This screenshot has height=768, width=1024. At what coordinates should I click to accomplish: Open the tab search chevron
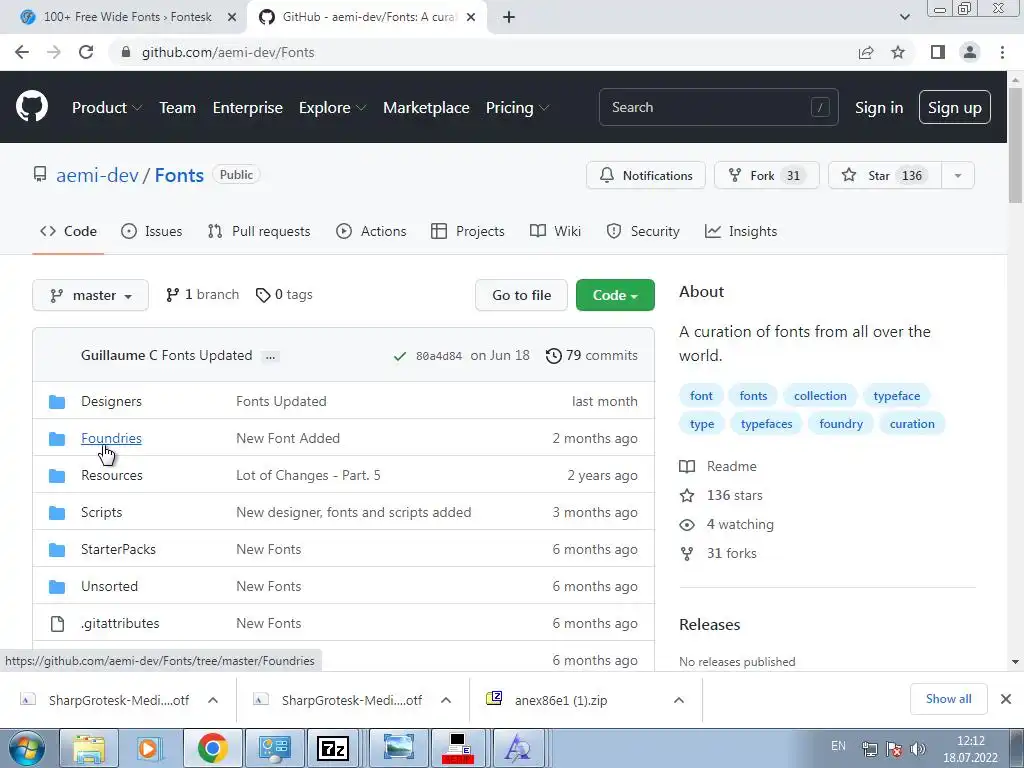point(904,17)
